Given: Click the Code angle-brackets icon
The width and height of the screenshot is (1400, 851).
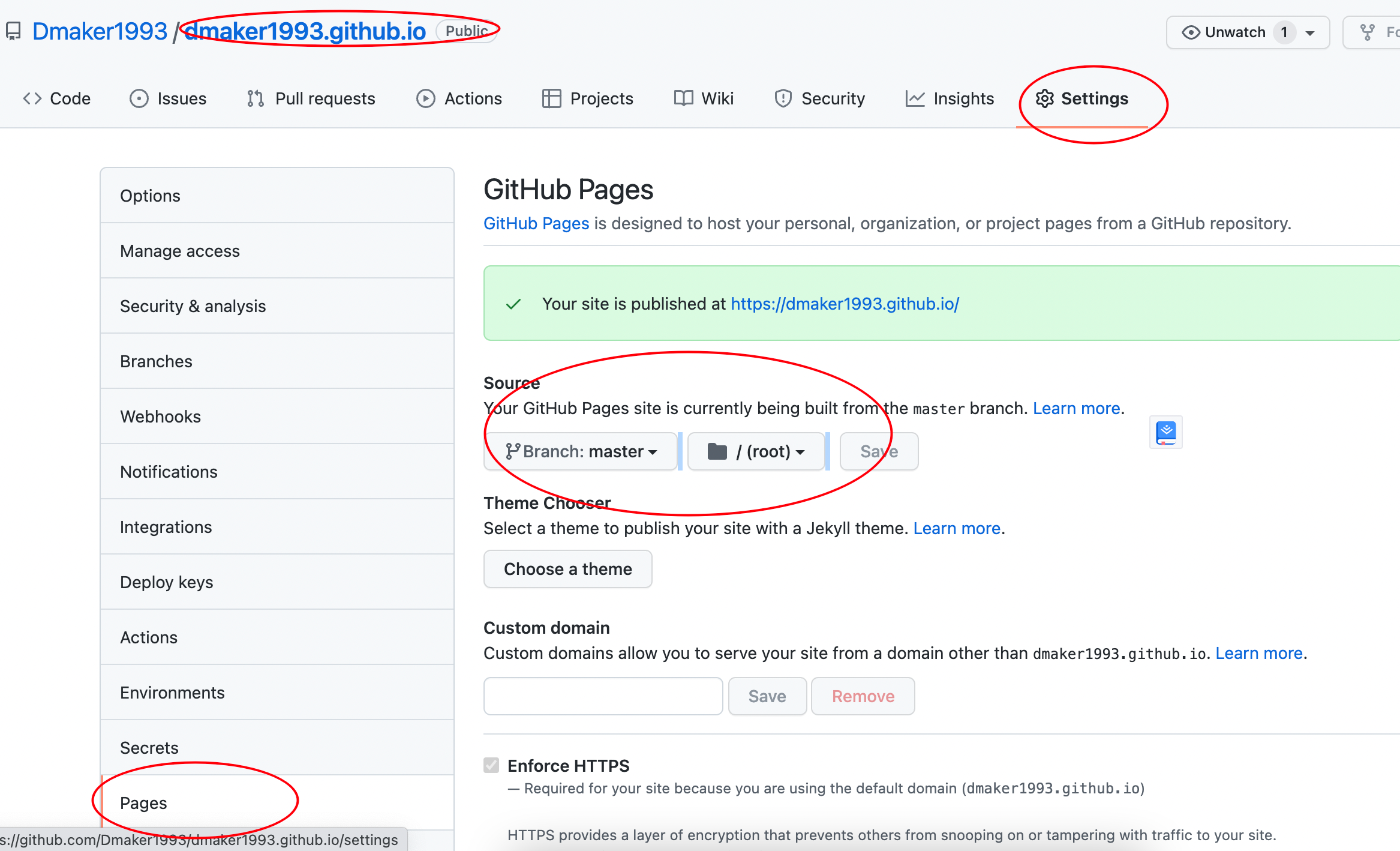Looking at the screenshot, I should [x=32, y=98].
